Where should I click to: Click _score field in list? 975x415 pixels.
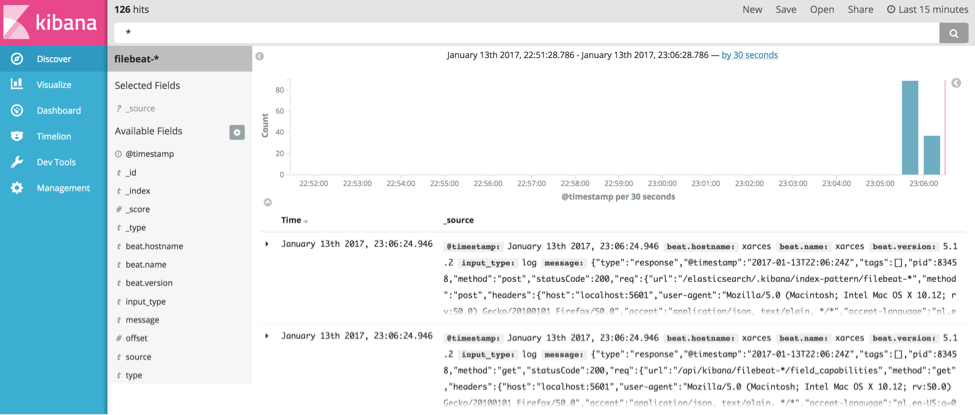[137, 210]
